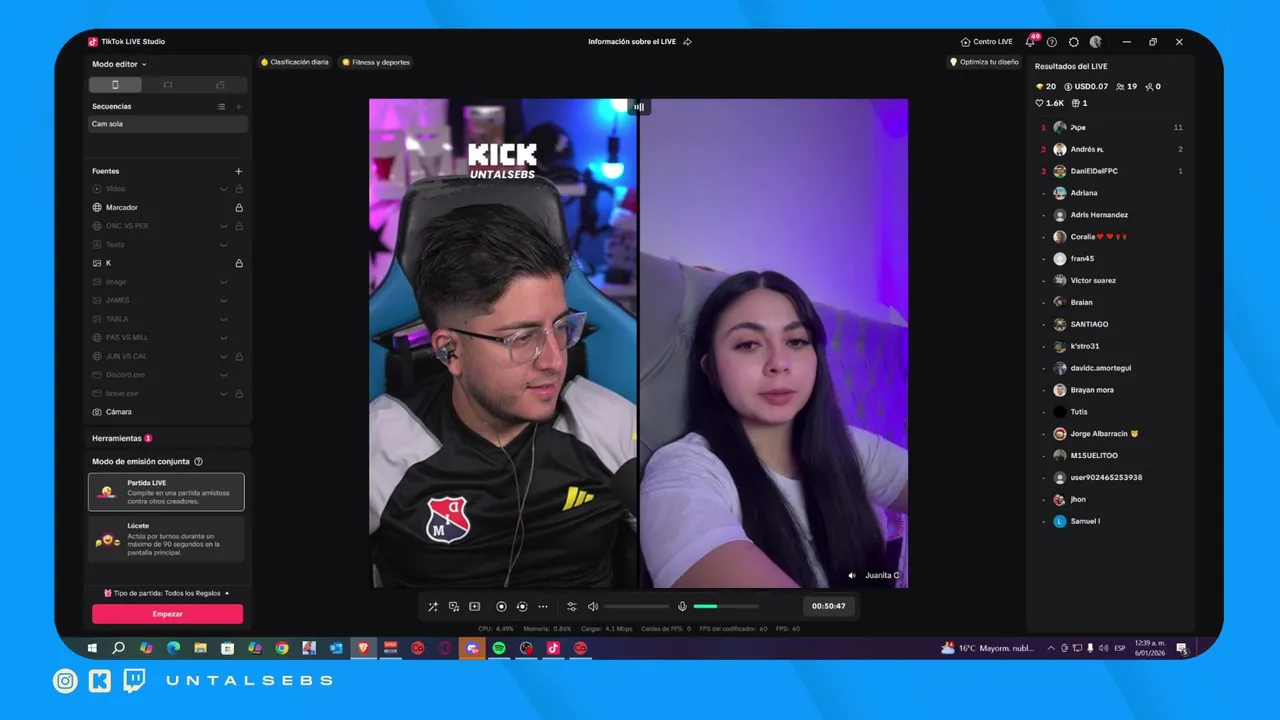The height and width of the screenshot is (720, 1280).
Task: Open the media and music tool icon
Action: [454, 606]
